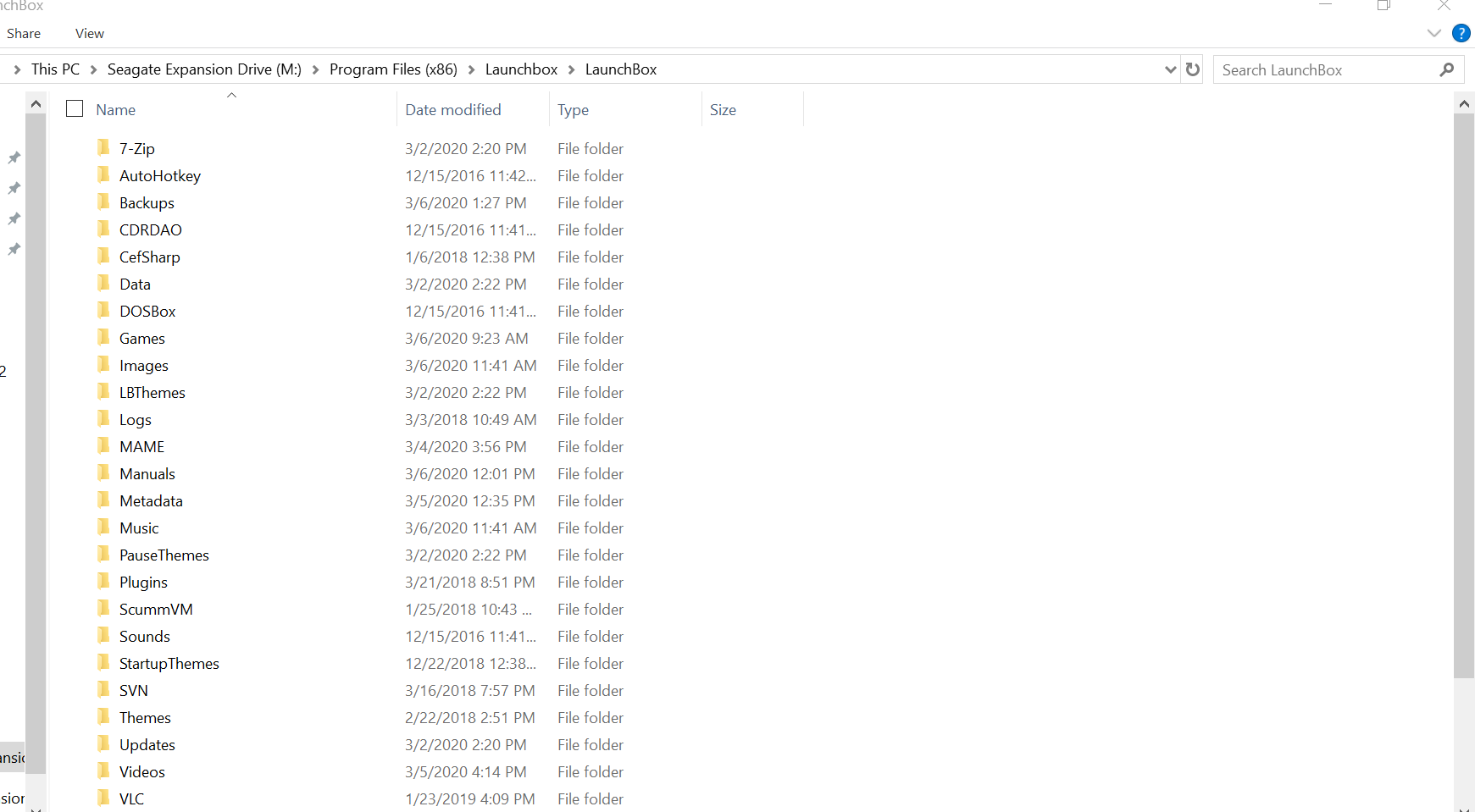1475x812 pixels.
Task: Click the date 3/16/2018 7:57 PM
Action: 469,690
